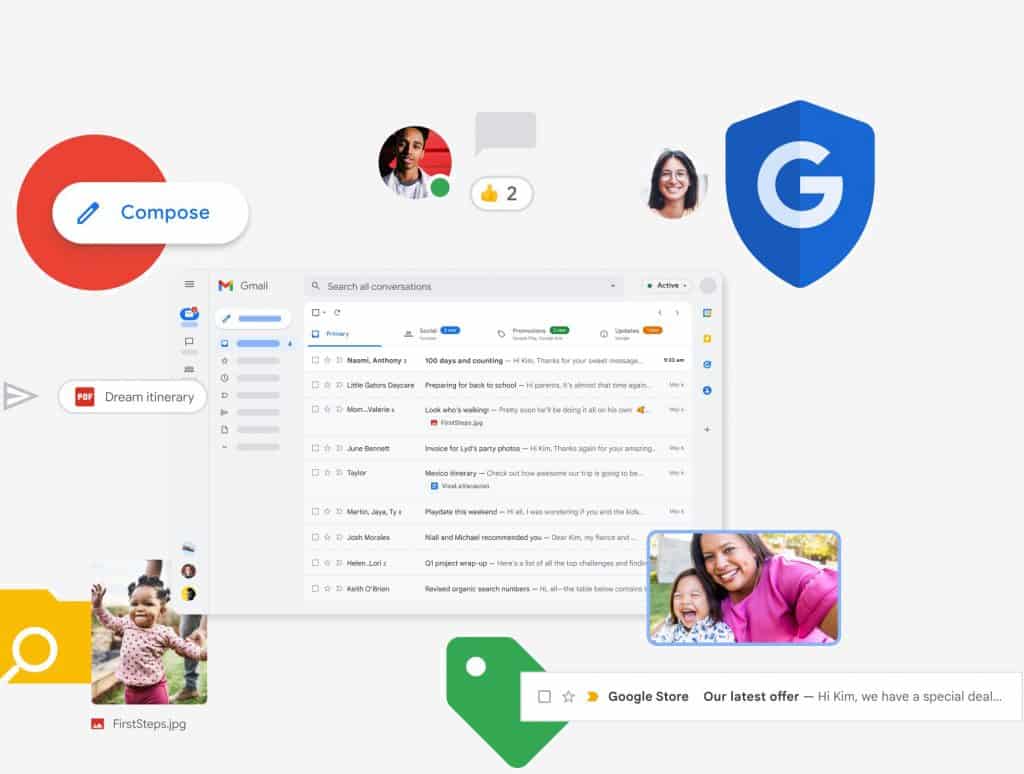Tick the checkbox for June Bennett email

tap(315, 448)
